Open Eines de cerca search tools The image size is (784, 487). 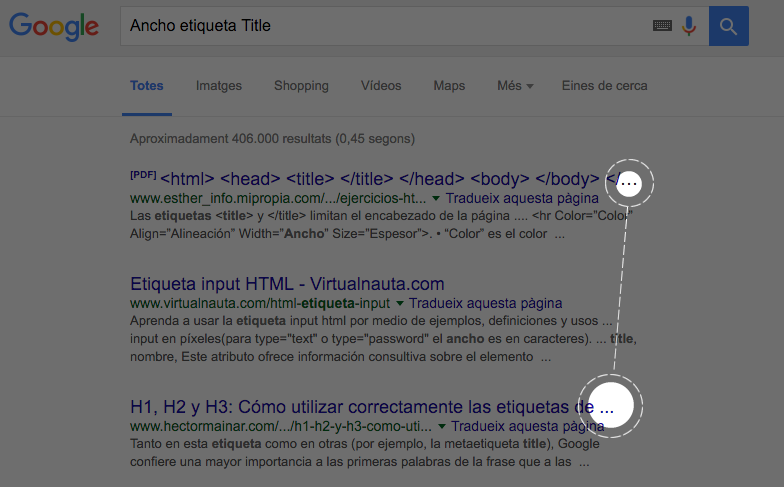pos(604,86)
